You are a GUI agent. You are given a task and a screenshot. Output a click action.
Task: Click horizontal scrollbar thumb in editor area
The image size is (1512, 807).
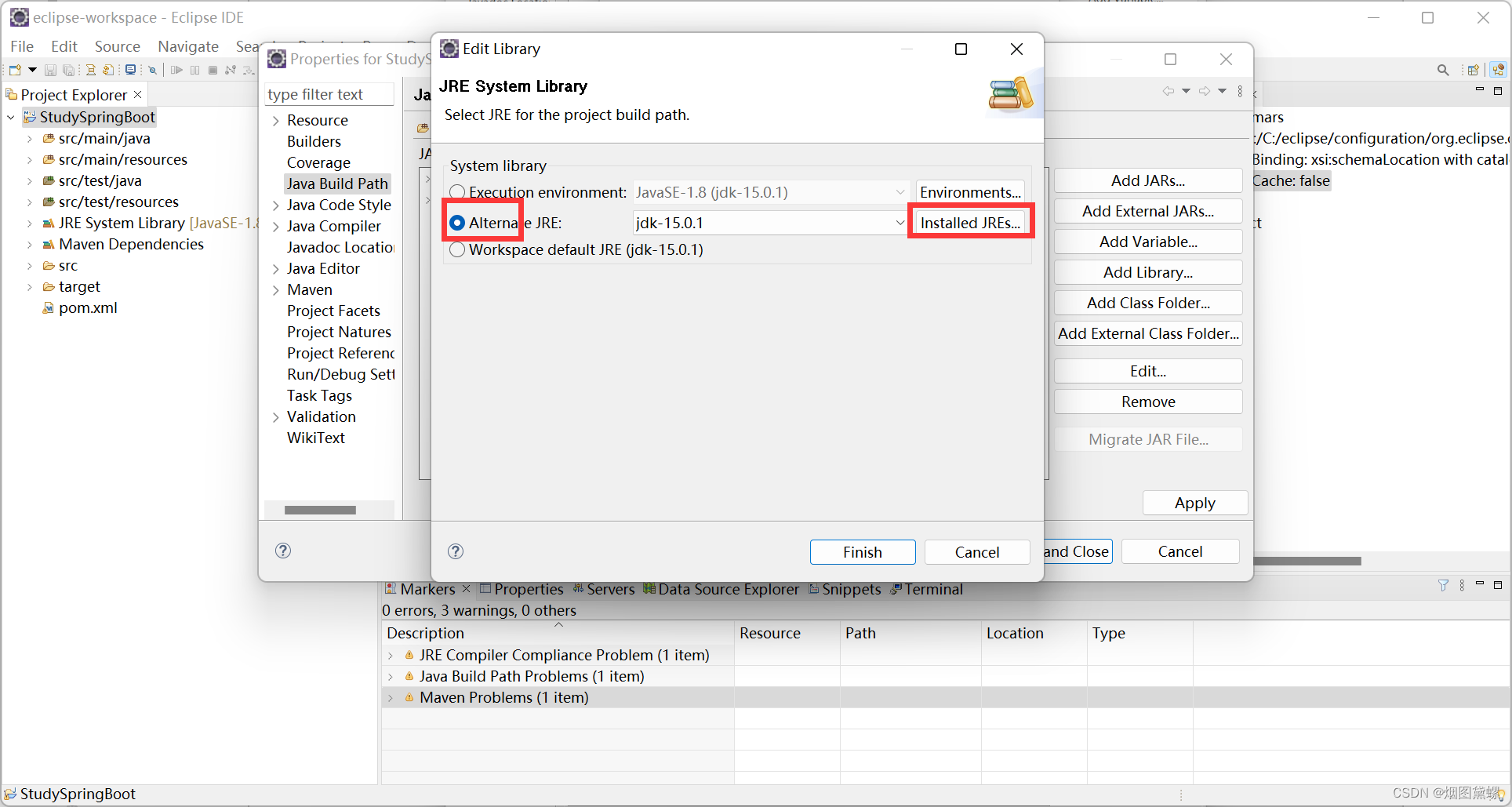[x=1308, y=561]
